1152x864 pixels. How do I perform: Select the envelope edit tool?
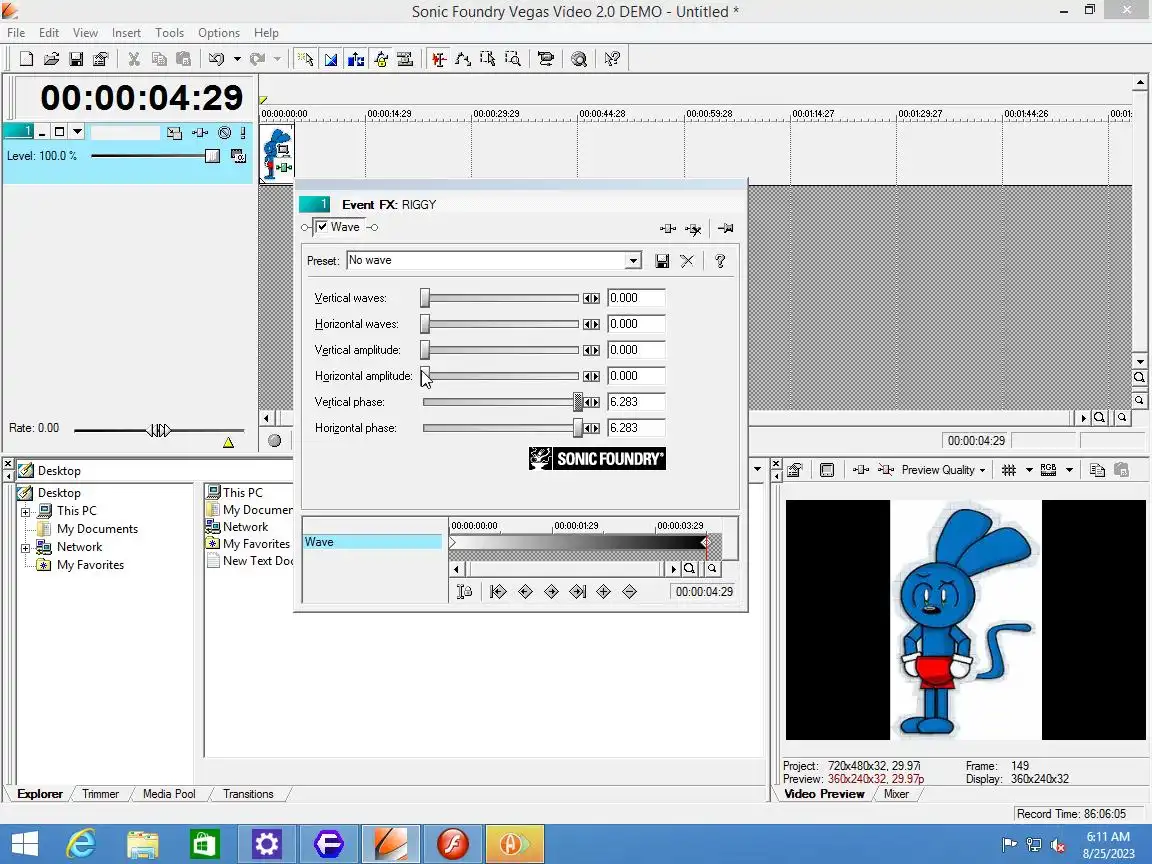463,59
